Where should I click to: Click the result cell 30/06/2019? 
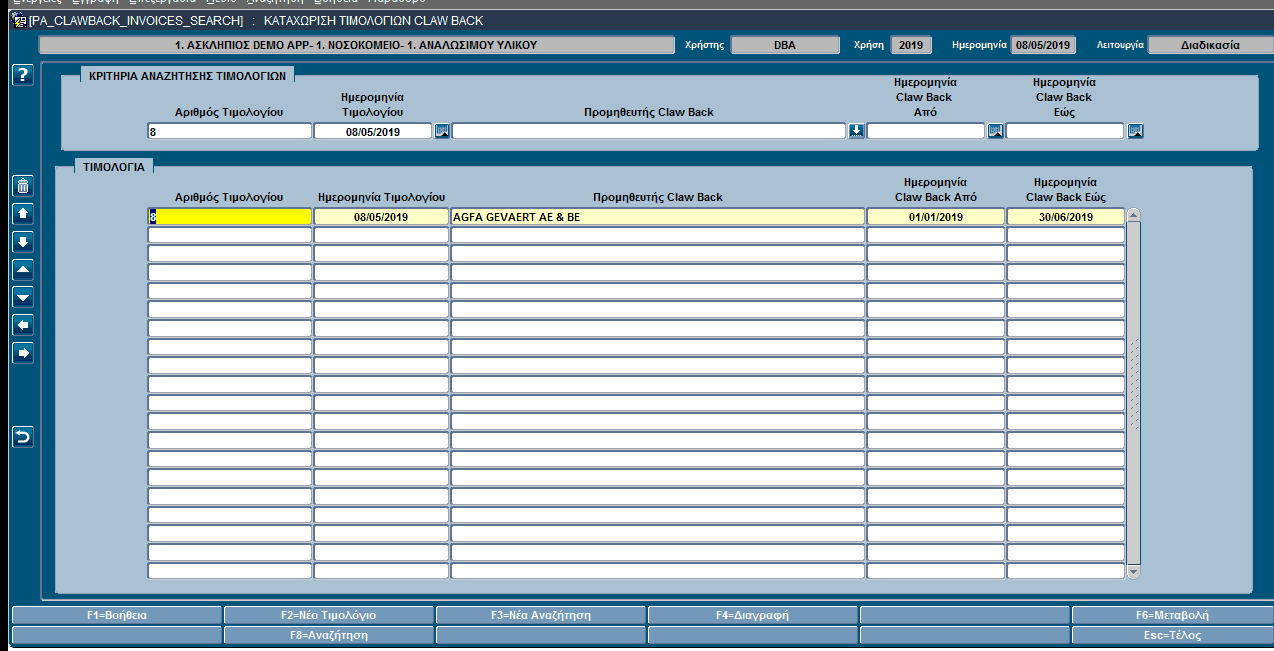pos(1066,216)
